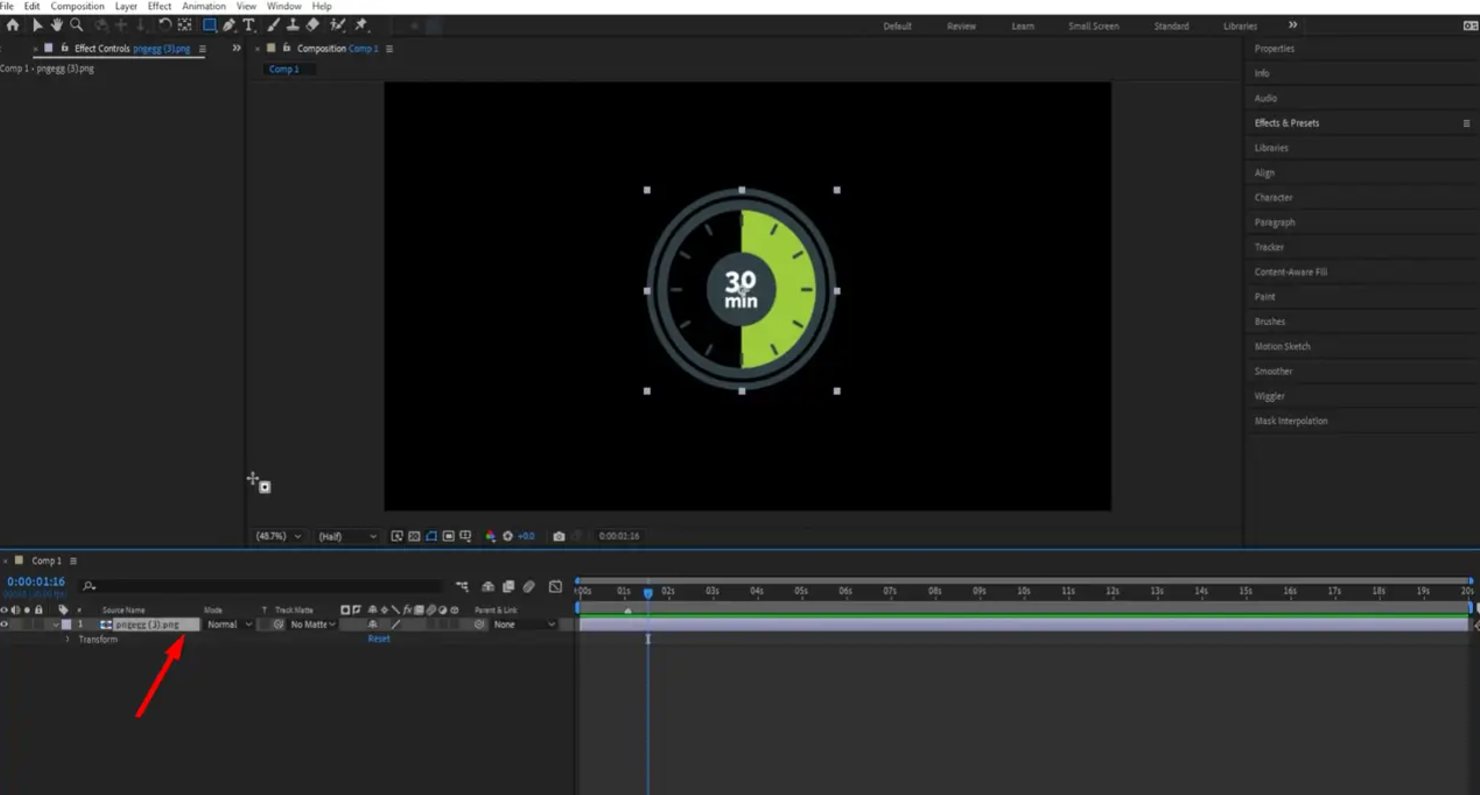This screenshot has width=1480, height=795.
Task: Change resolution from Half using its dropdown
Action: [347, 536]
